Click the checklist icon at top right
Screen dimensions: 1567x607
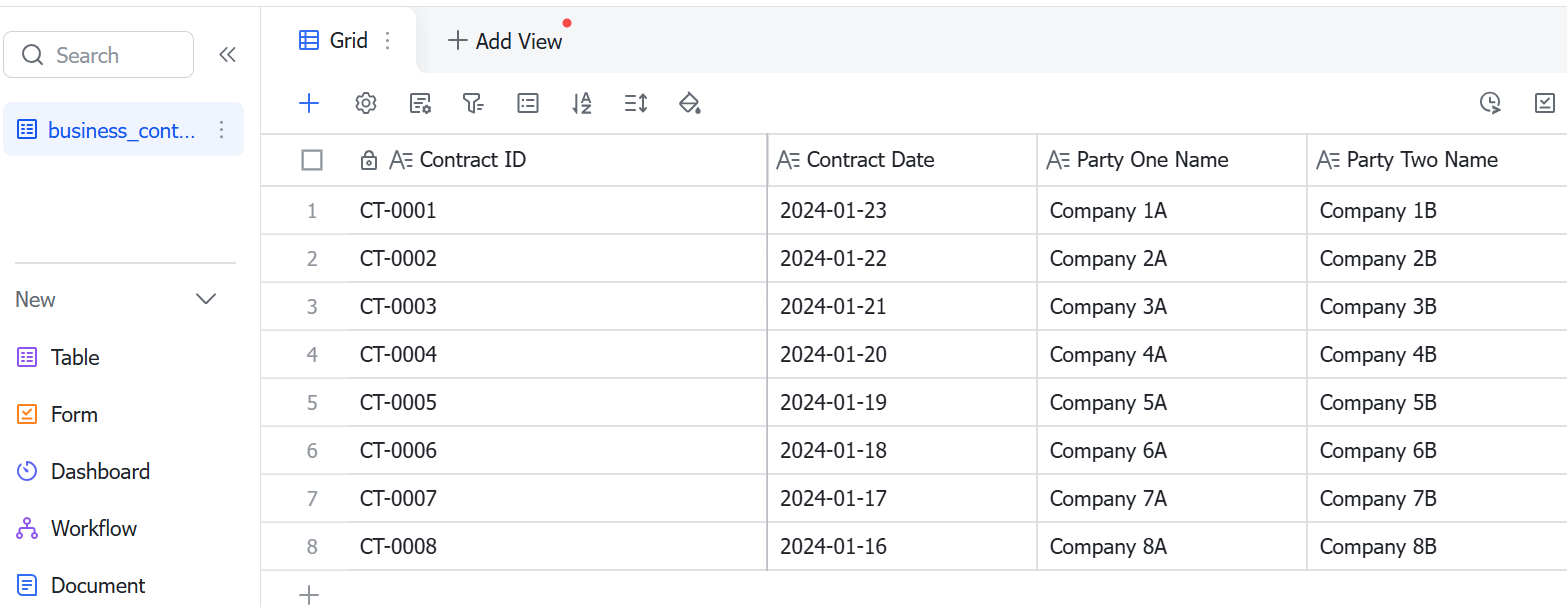[x=1544, y=103]
